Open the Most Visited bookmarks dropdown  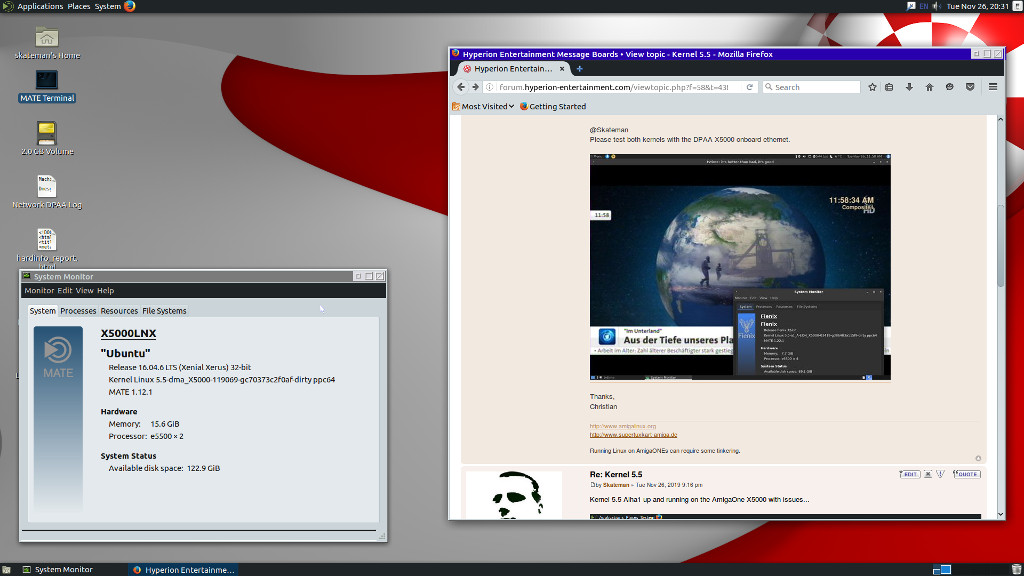tap(483, 106)
